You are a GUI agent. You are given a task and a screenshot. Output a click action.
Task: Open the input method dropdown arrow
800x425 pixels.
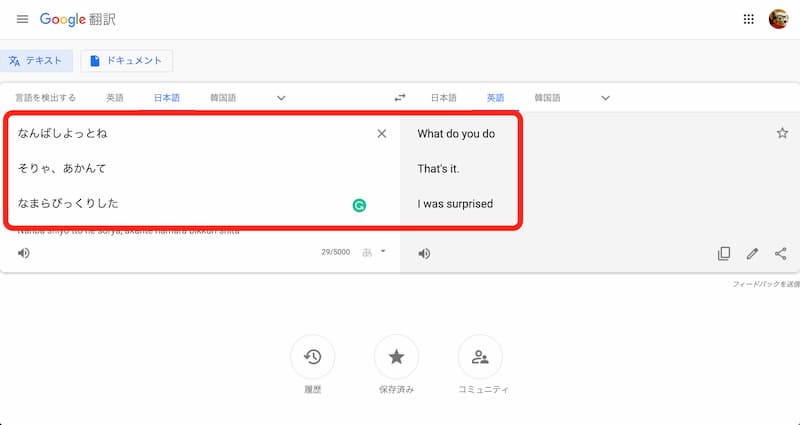[383, 252]
